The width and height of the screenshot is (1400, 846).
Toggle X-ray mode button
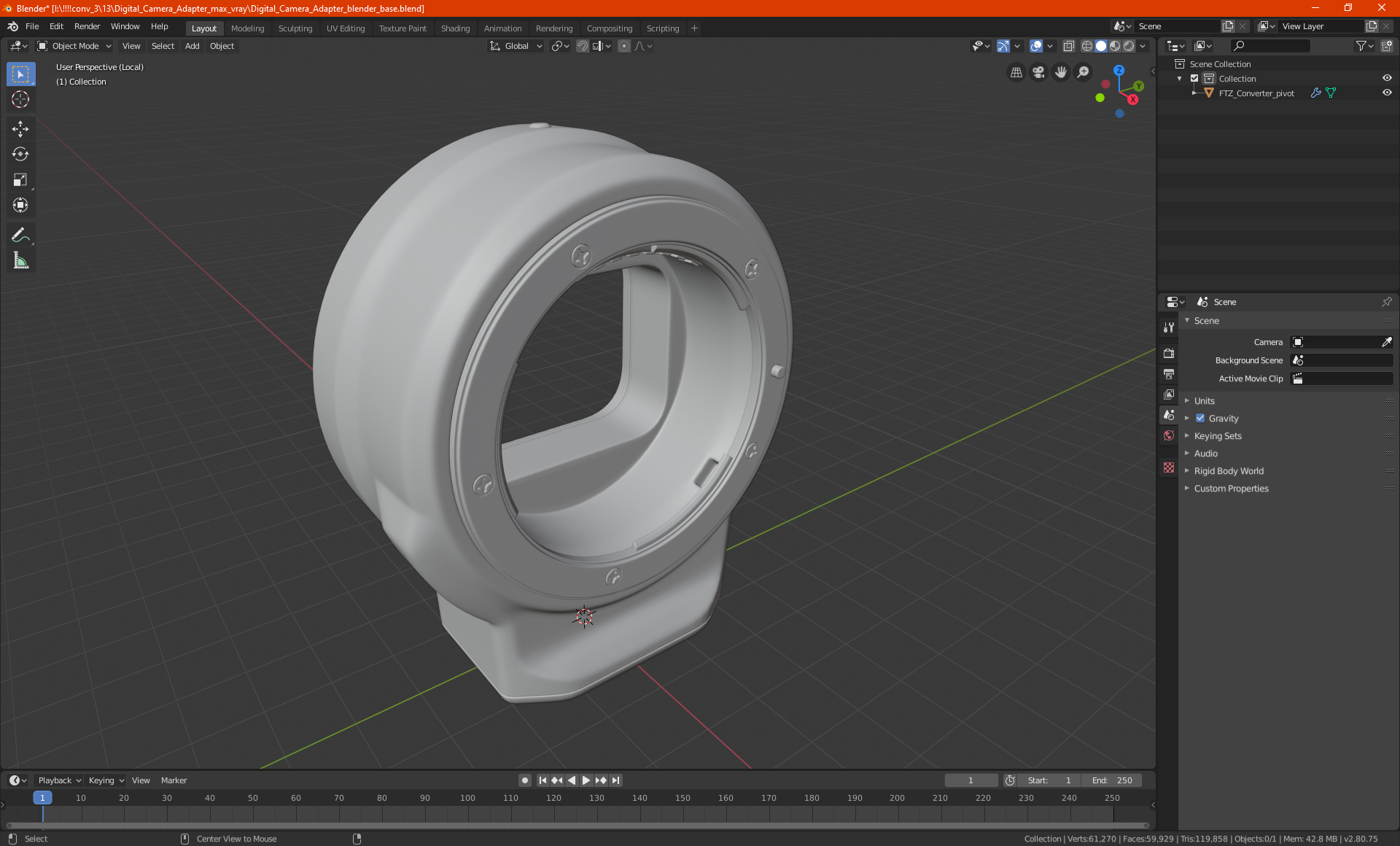(1069, 46)
